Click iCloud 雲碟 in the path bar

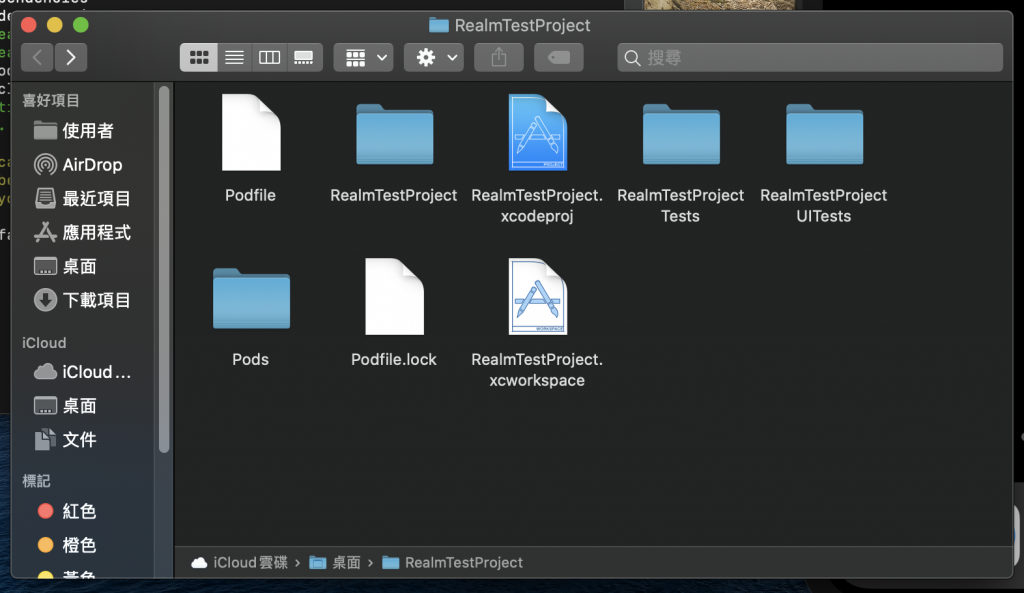pyautogui.click(x=240, y=562)
